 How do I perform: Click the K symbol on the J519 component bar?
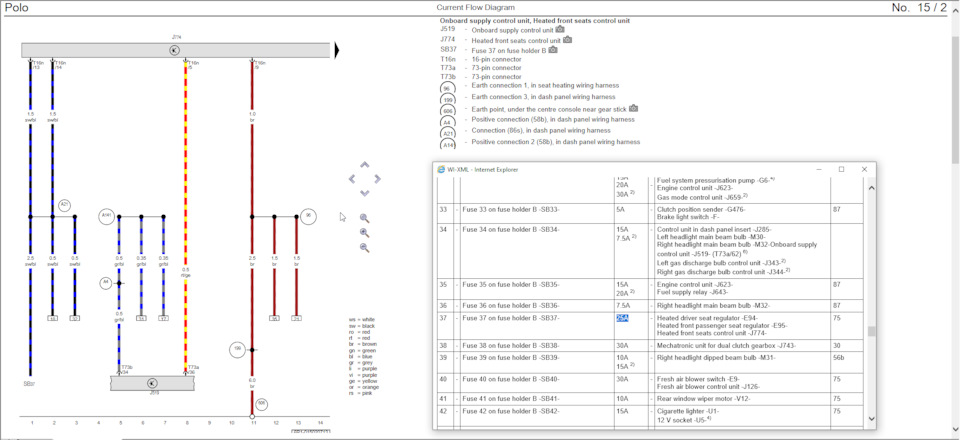point(152,383)
